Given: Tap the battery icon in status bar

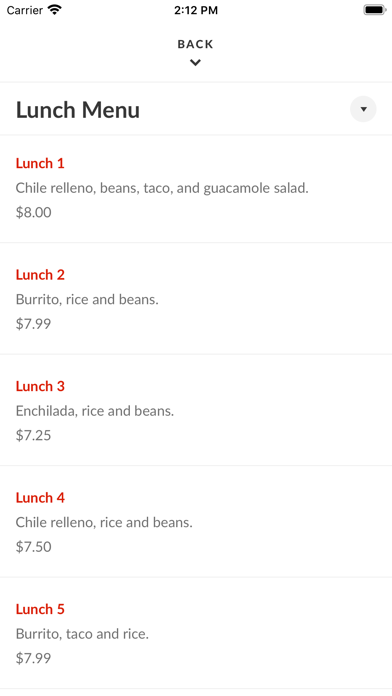Looking at the screenshot, I should [375, 10].
